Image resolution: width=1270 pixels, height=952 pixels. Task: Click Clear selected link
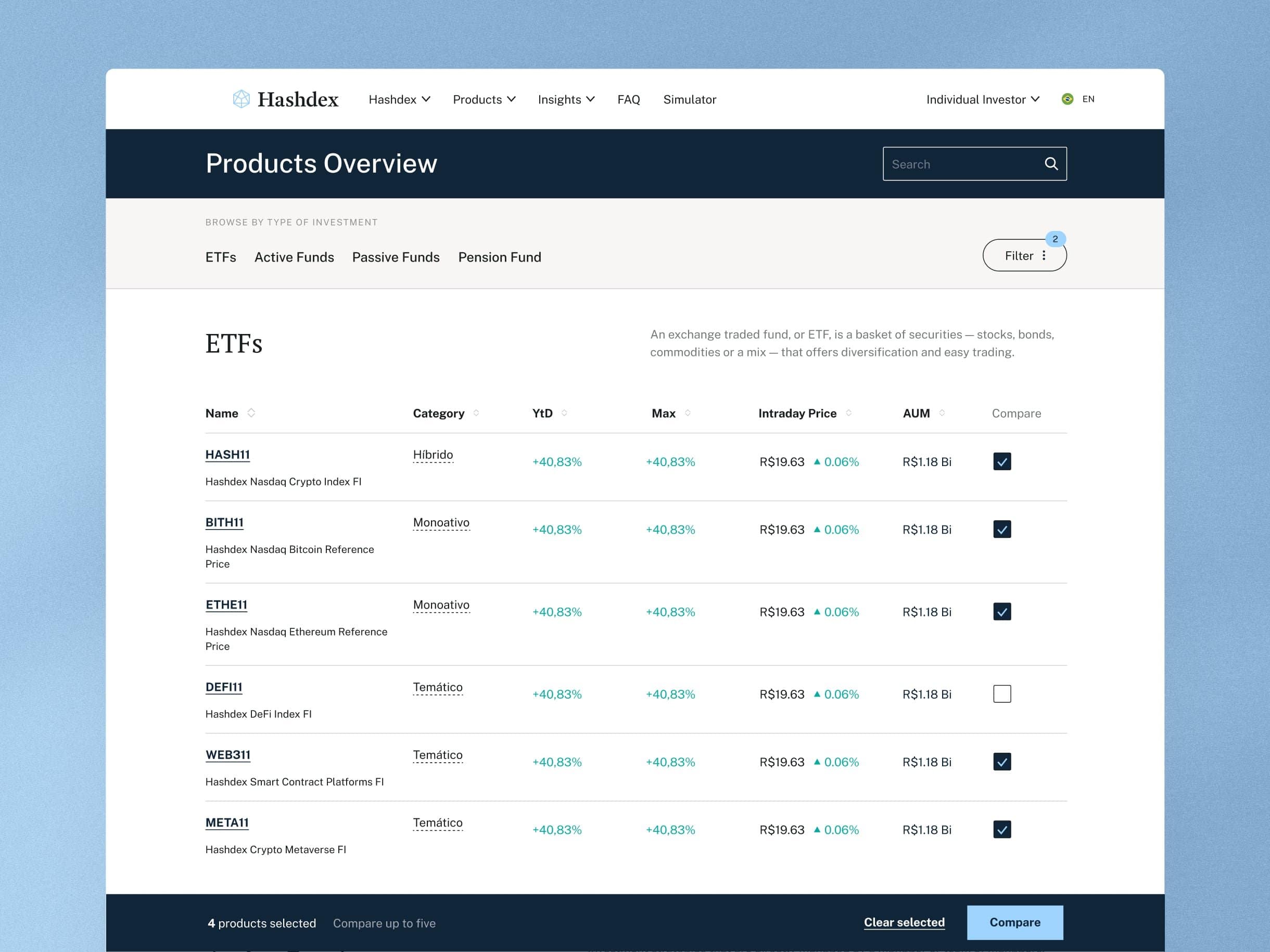click(x=904, y=922)
